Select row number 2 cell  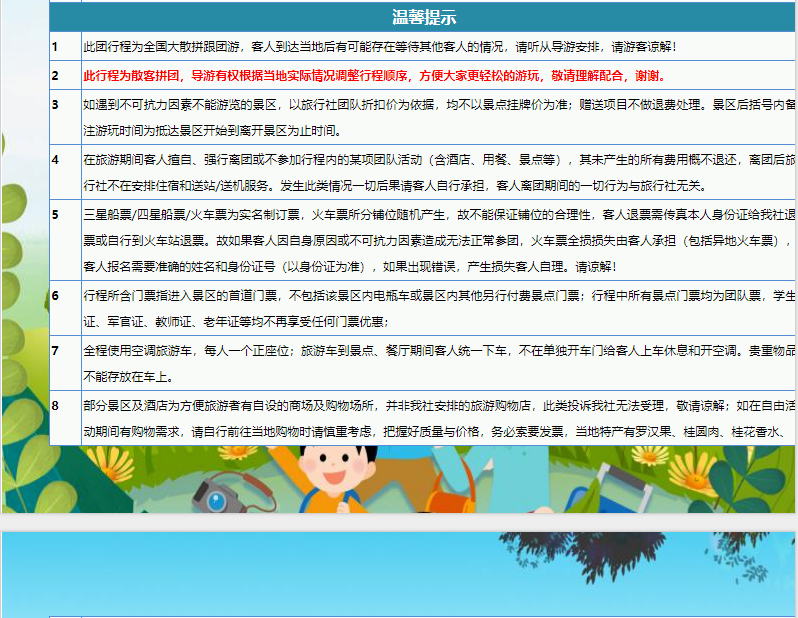tap(65, 76)
